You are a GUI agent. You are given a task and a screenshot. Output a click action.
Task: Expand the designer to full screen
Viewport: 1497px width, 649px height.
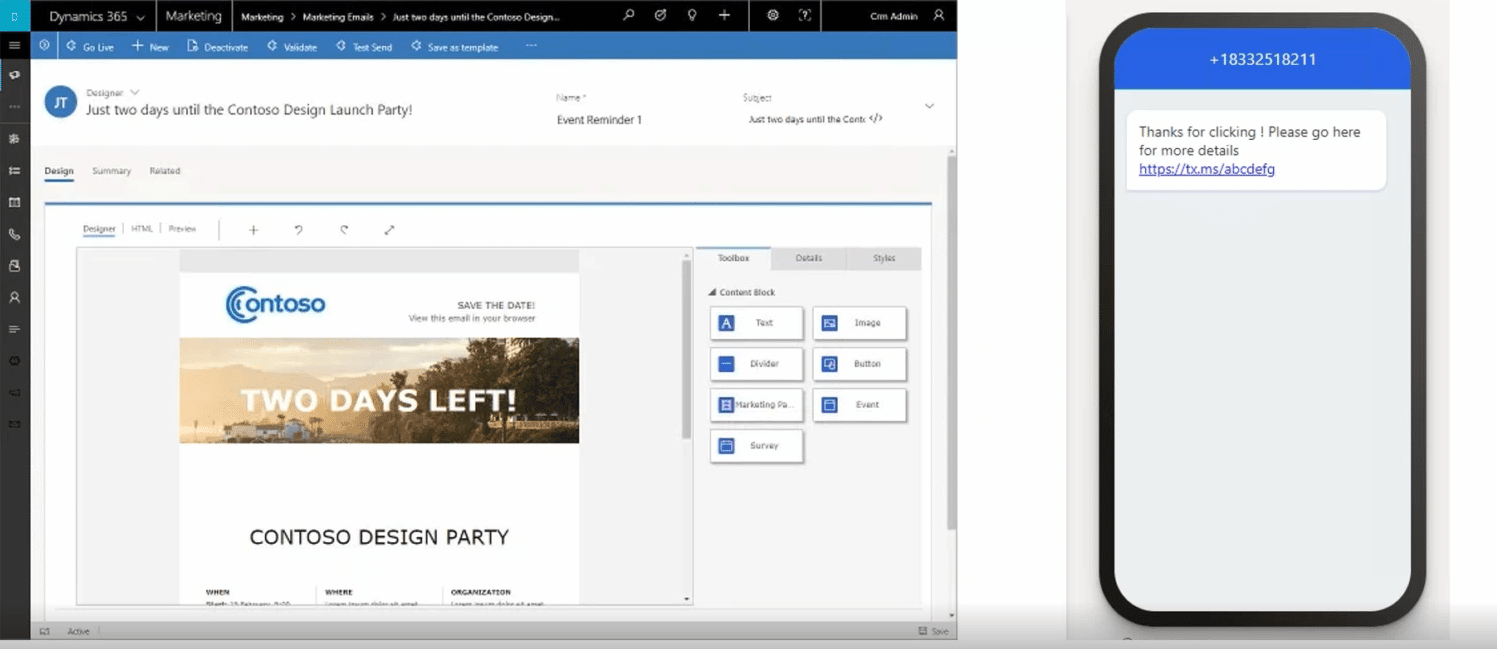coord(389,230)
